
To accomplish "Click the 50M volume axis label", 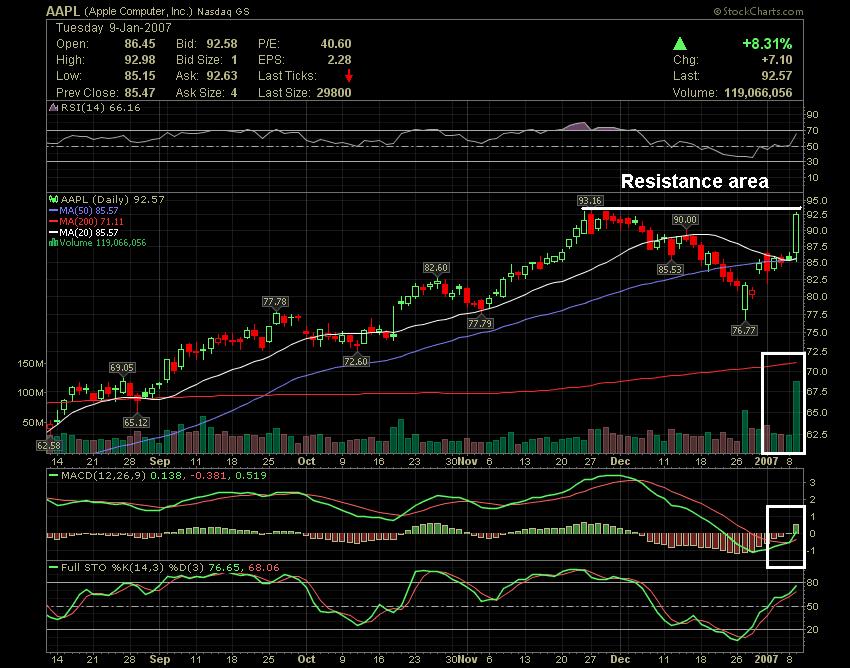I will point(33,422).
